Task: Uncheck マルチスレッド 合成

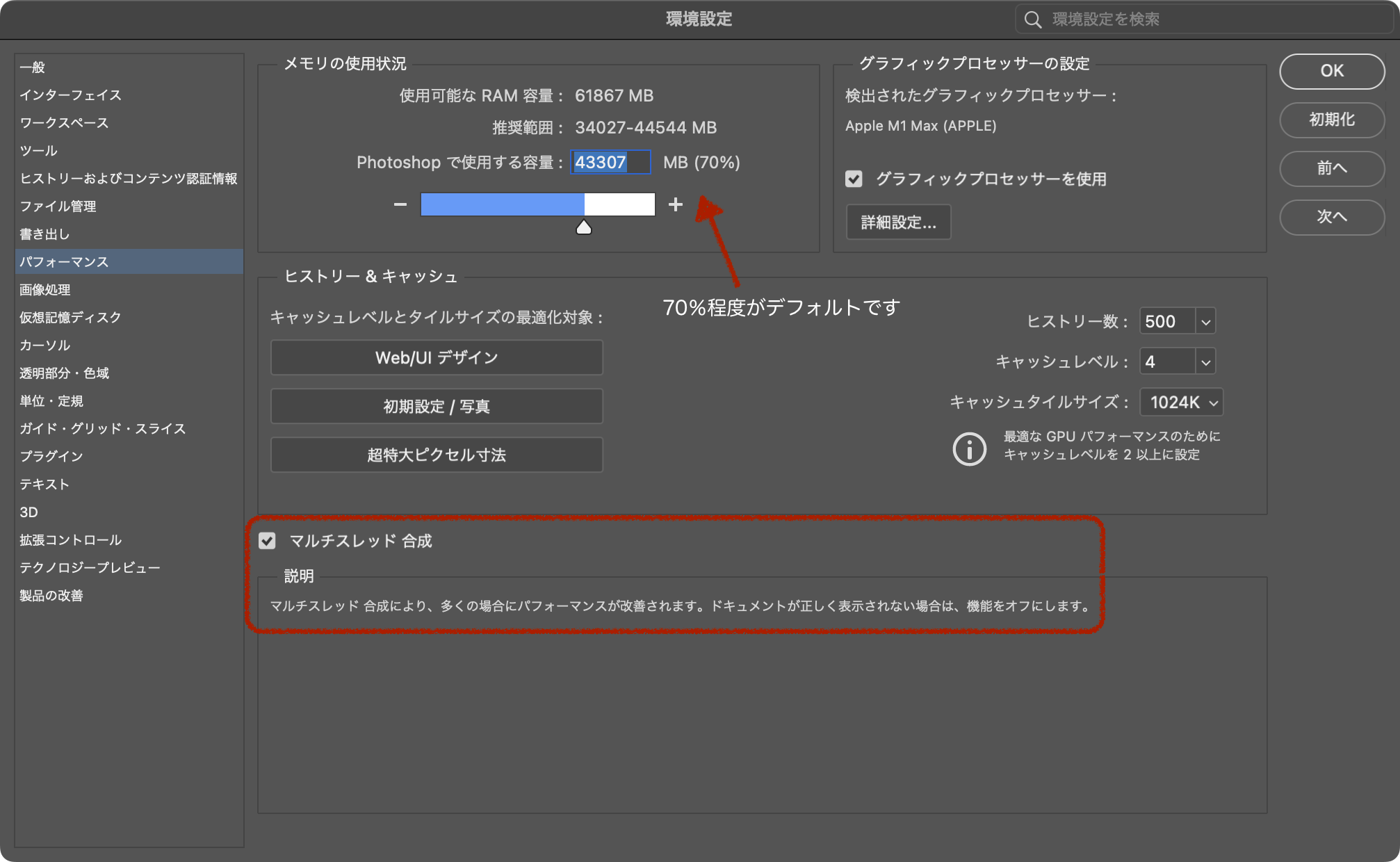Action: tap(268, 541)
